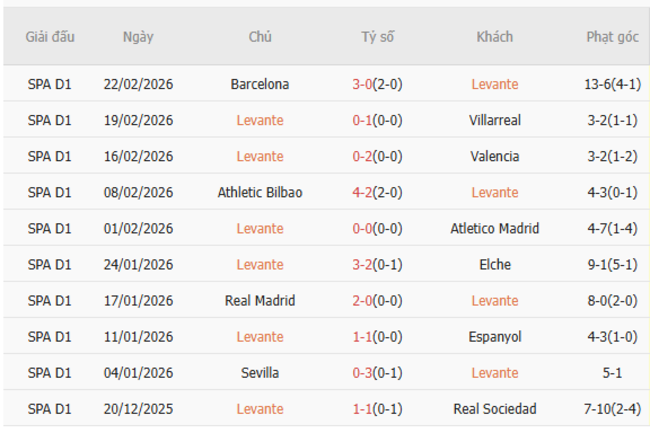Viewport: 650px width, 433px height.
Task: Click the Ngày column header
Action: click(x=138, y=37)
